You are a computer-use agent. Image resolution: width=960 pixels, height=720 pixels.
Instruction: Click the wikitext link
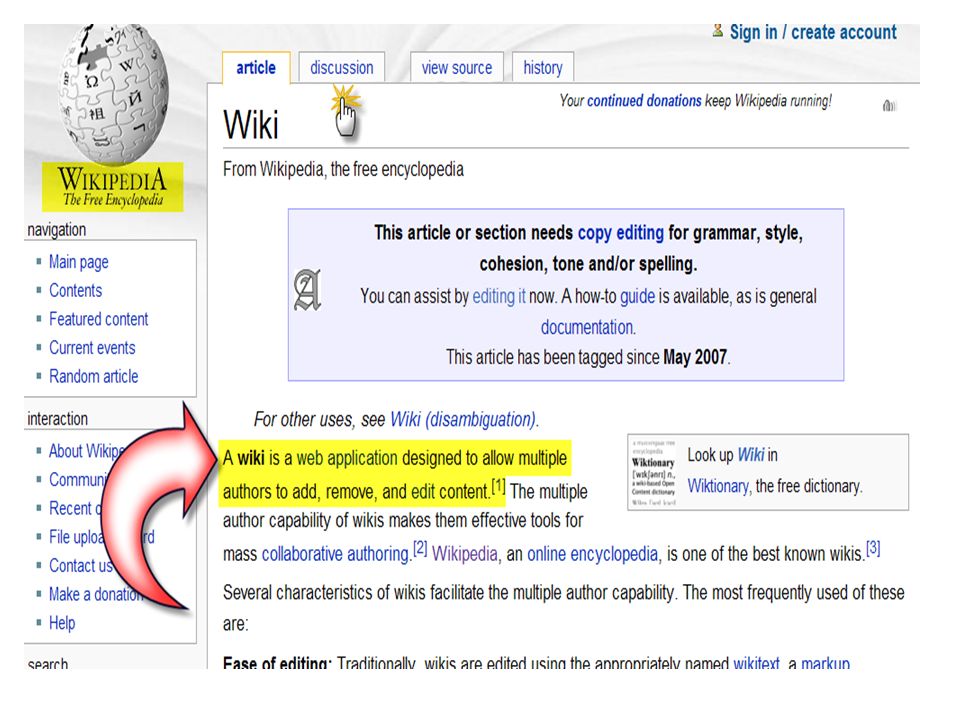(x=756, y=663)
